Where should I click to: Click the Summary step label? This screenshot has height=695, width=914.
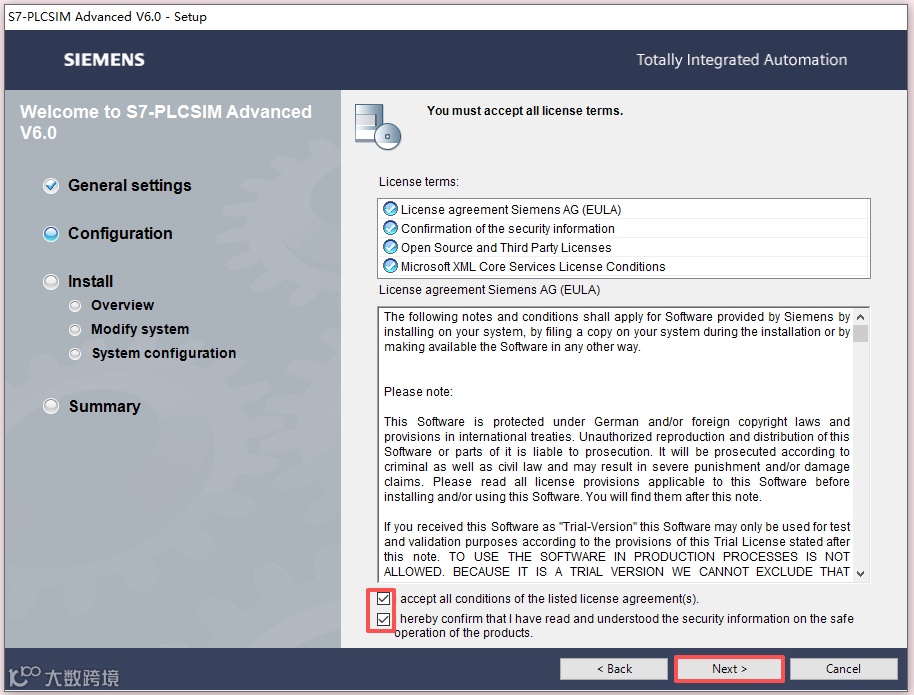tap(105, 406)
